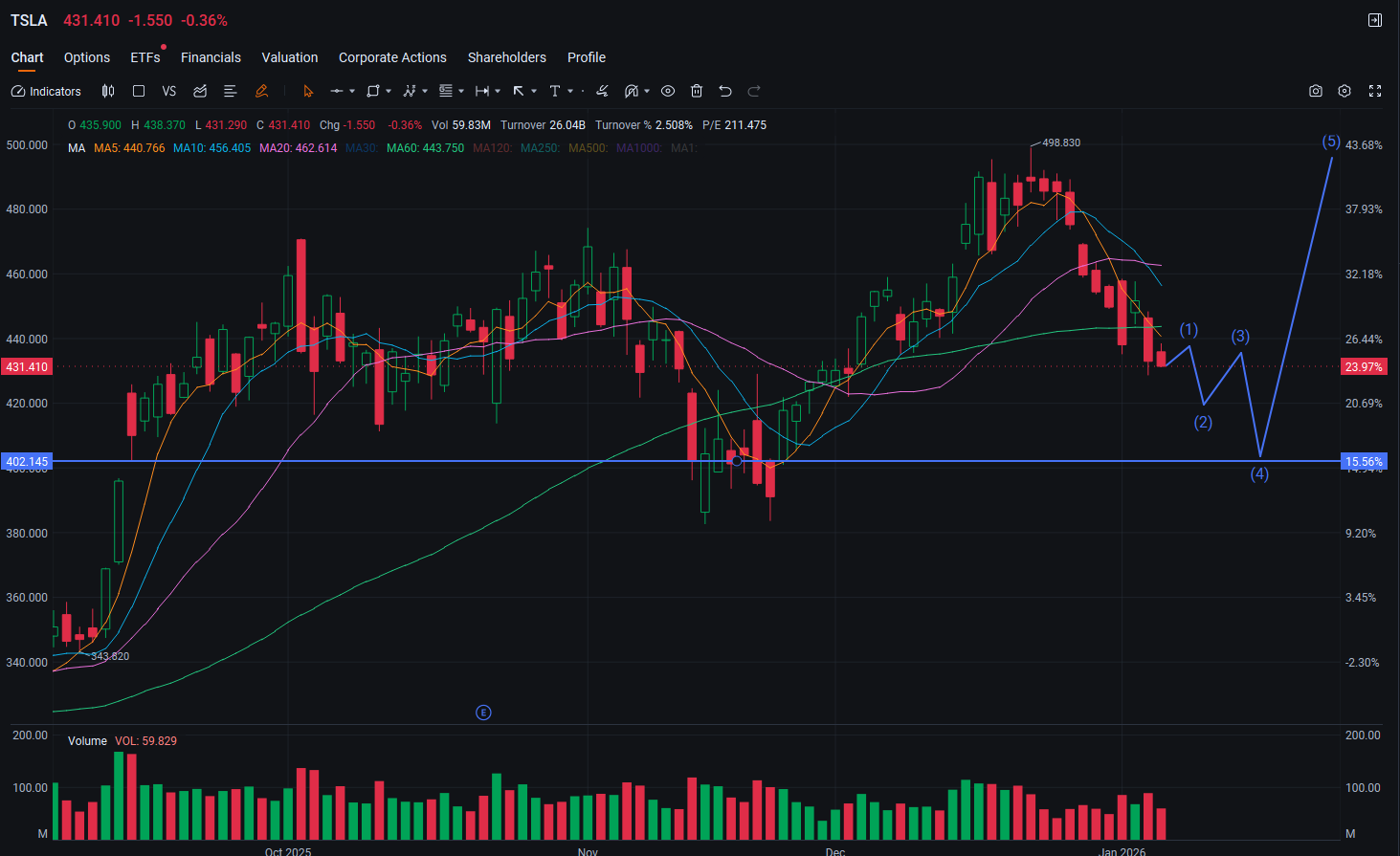Expand the magnet snap dropdown arrow
The image size is (1400, 856).
pos(647,91)
